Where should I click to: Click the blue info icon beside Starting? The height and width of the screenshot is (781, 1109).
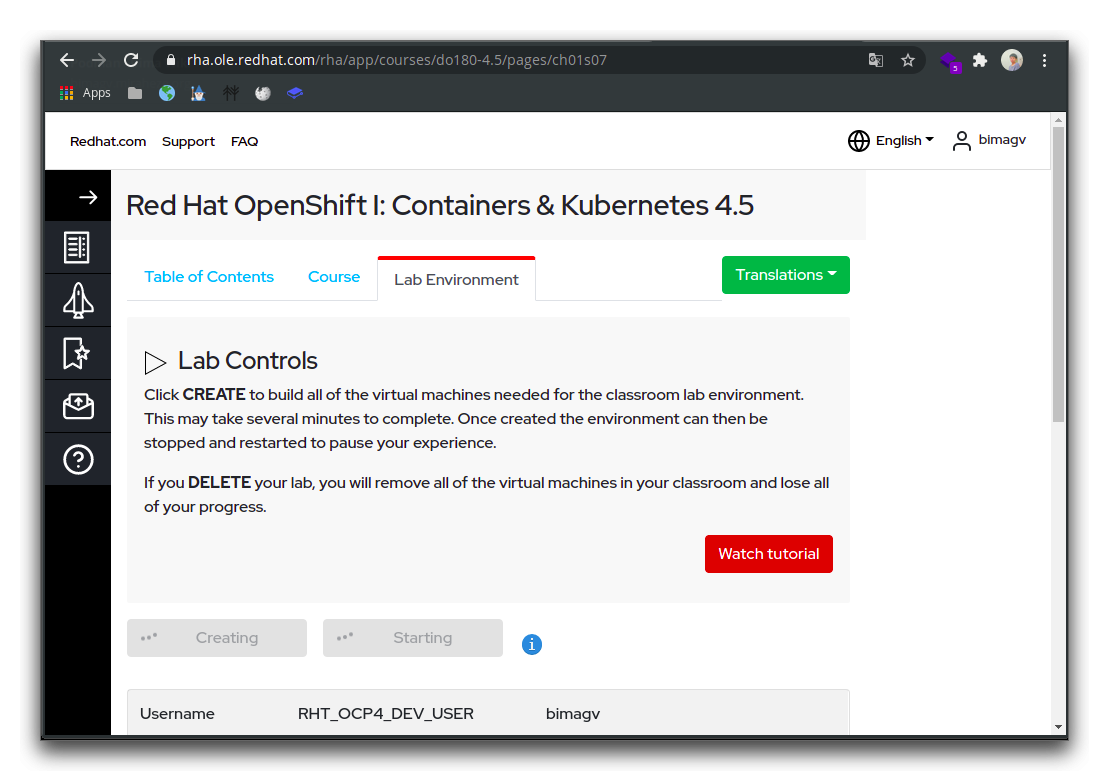(532, 644)
